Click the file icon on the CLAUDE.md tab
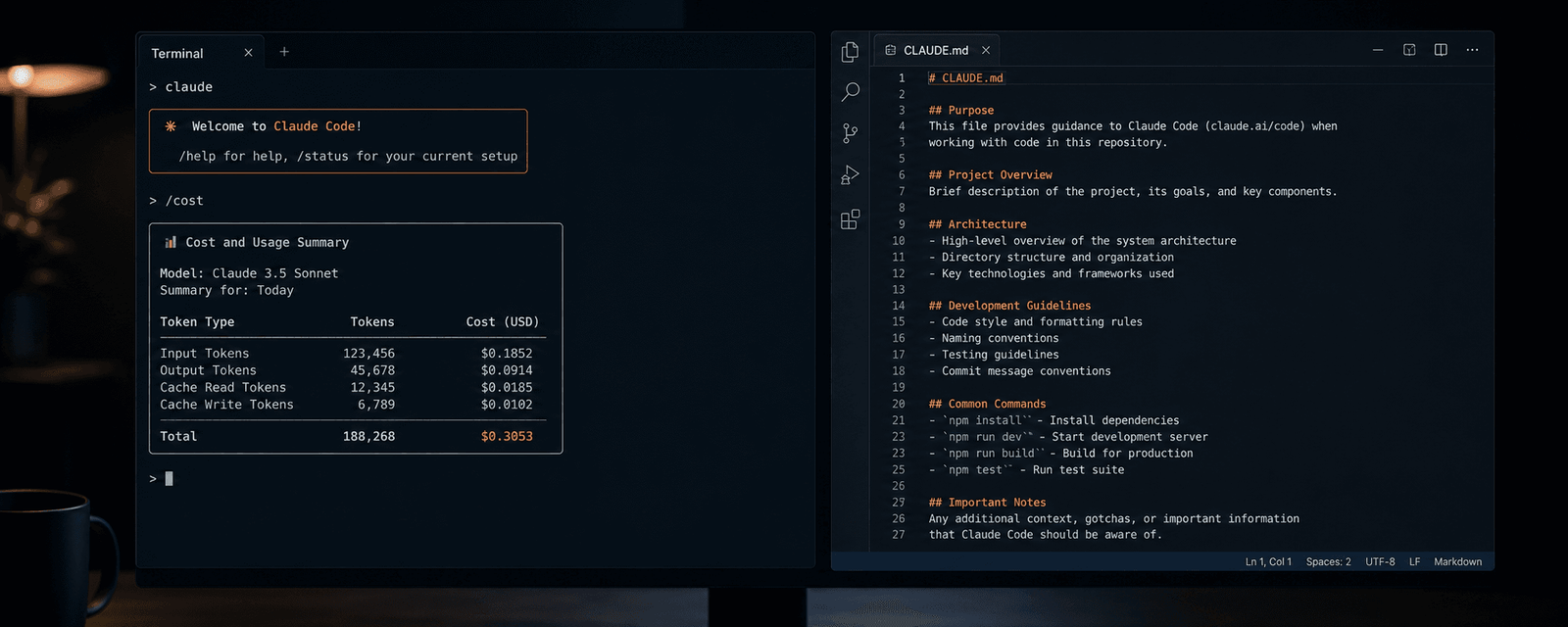1568x627 pixels. [890, 50]
